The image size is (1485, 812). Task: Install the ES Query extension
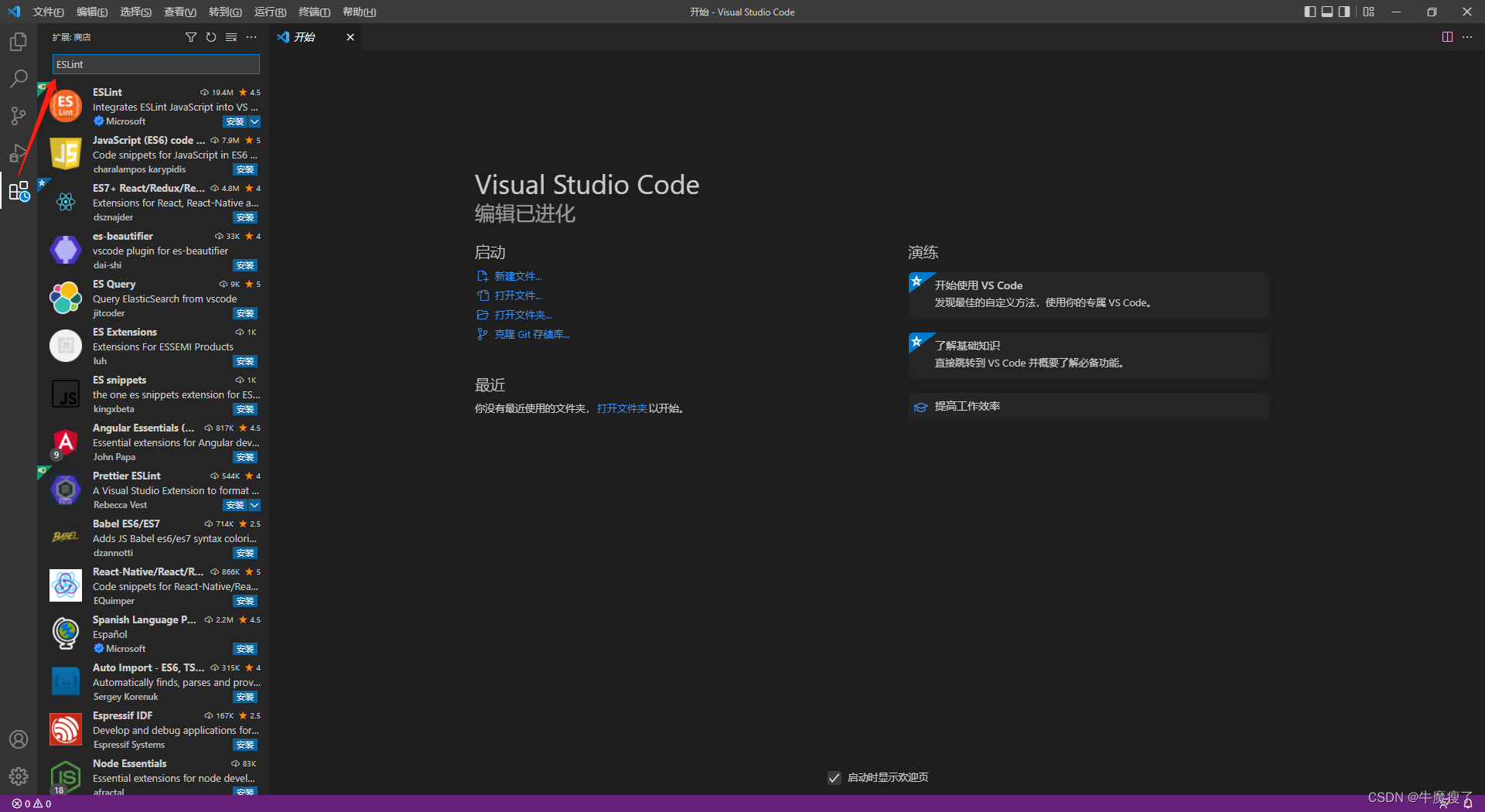pyautogui.click(x=245, y=313)
